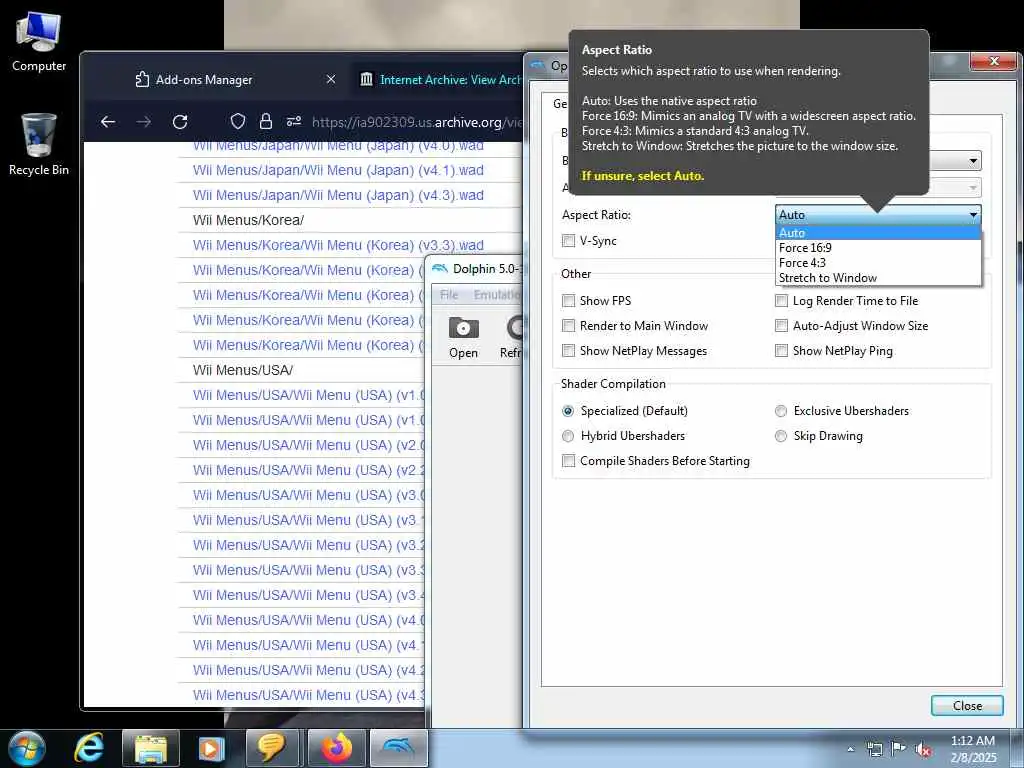1024x768 pixels.
Task: Open the yellow chat app on taskbar
Action: click(271, 748)
